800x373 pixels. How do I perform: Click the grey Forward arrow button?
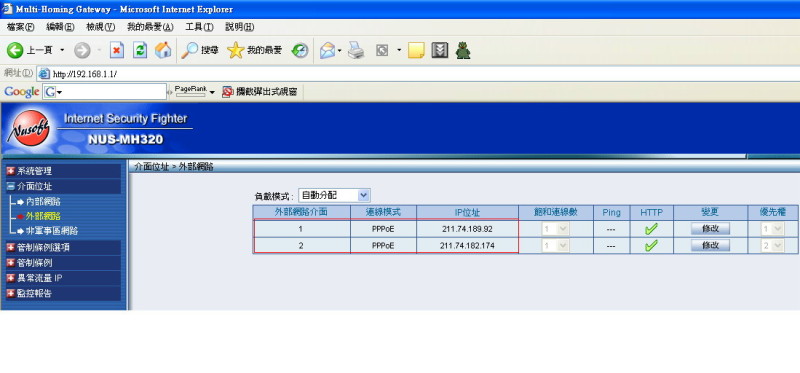pos(82,50)
